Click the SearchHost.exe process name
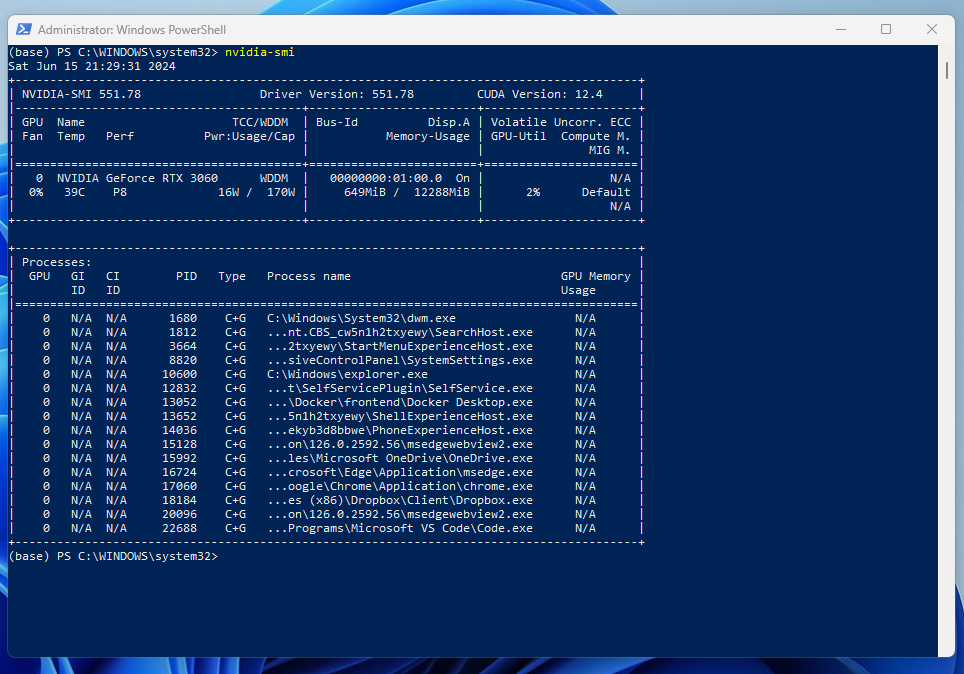Image resolution: width=964 pixels, height=674 pixels. point(400,333)
